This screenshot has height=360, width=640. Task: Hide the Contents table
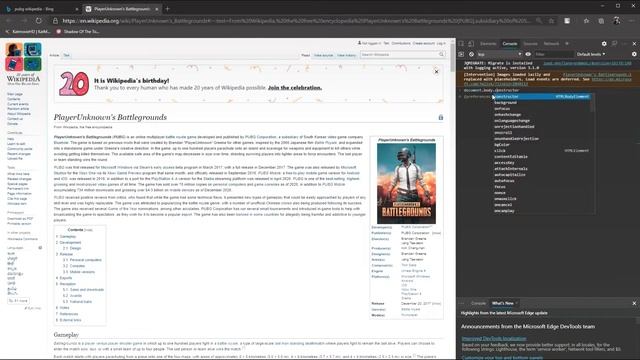[89, 230]
